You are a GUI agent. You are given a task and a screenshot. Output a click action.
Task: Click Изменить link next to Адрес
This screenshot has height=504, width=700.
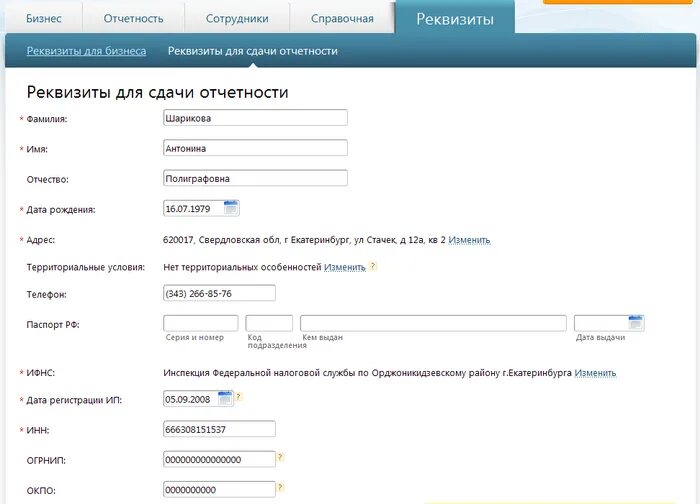click(x=469, y=240)
